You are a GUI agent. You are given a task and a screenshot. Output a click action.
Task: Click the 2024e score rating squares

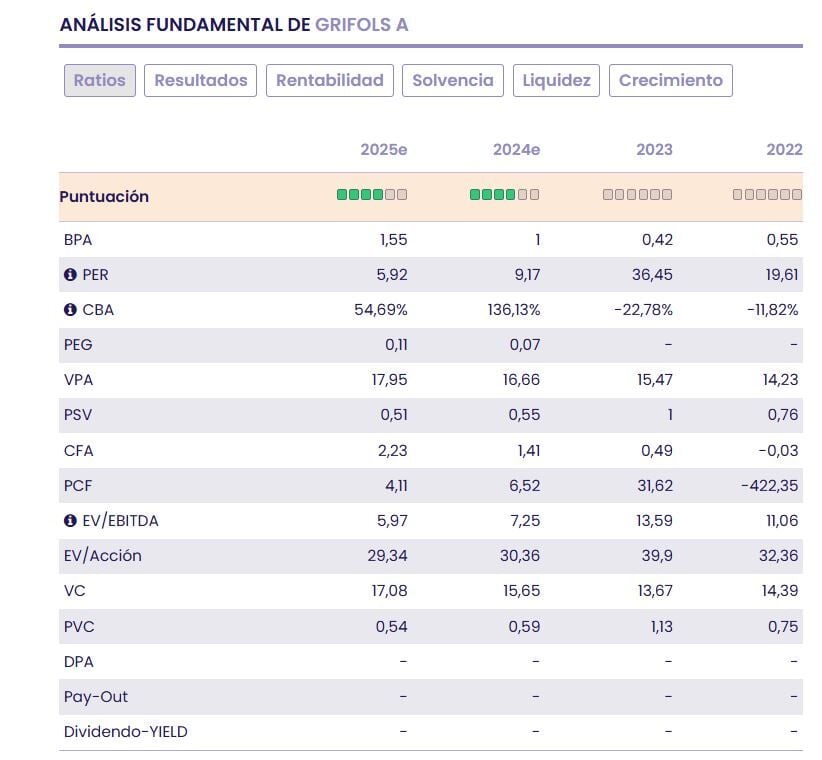(505, 195)
